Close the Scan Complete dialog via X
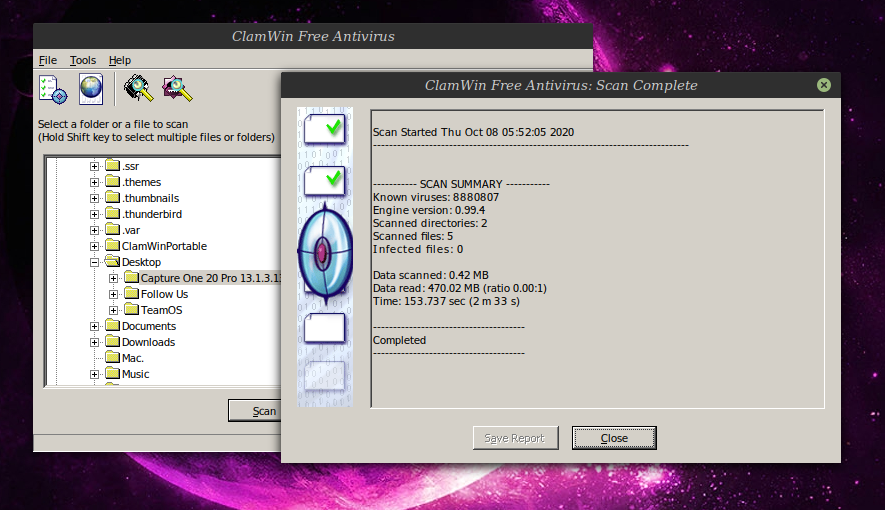 823,85
